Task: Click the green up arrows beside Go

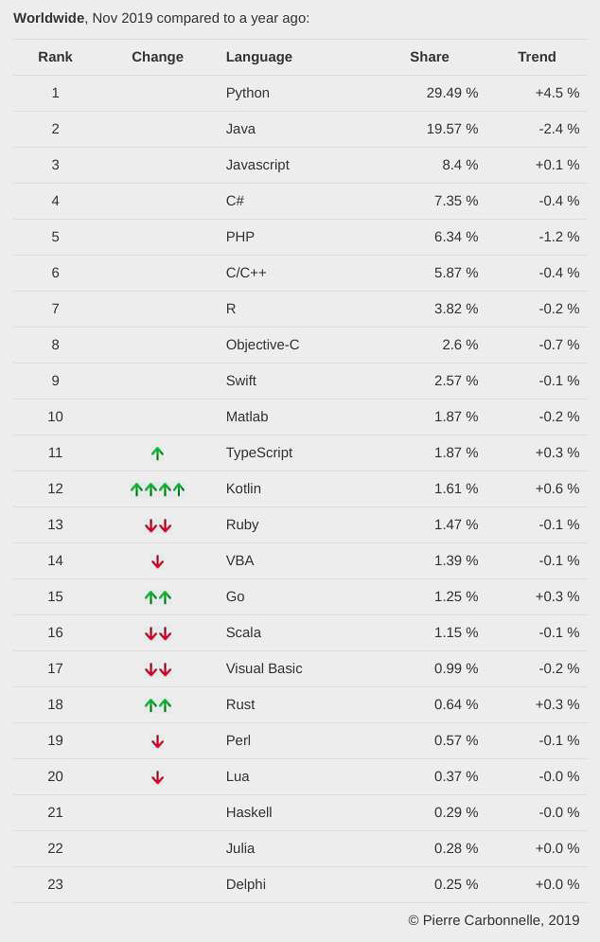Action: (157, 597)
